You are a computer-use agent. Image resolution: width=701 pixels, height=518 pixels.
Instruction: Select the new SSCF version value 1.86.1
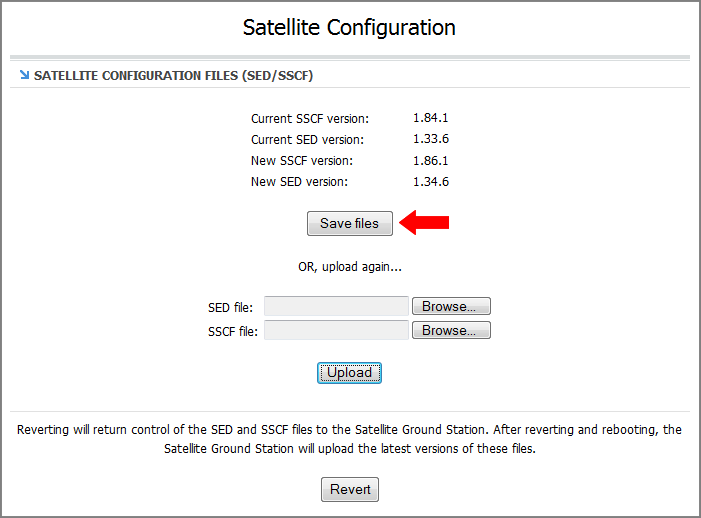[431, 161]
